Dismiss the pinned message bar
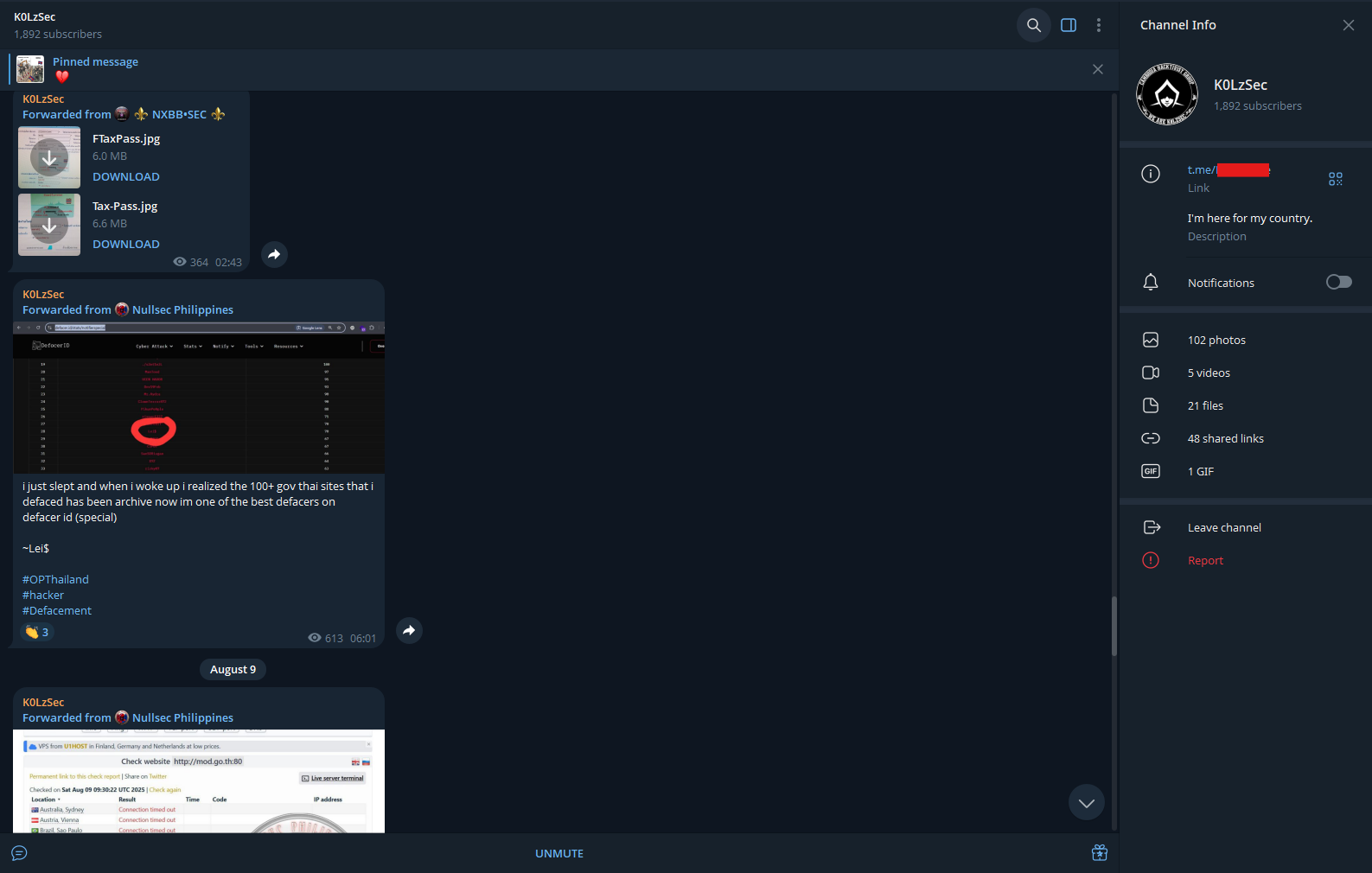 (1098, 69)
